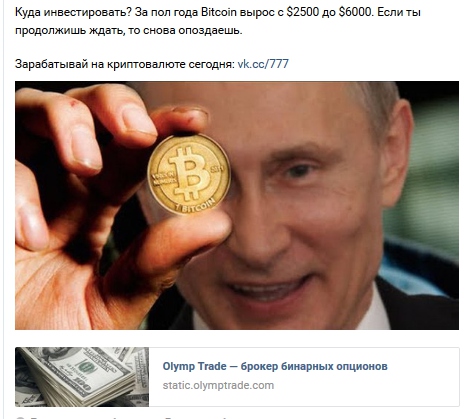Viewport: 471px width, 419px height.
Task: Open the large post photo
Action: pyautogui.click(x=237, y=205)
